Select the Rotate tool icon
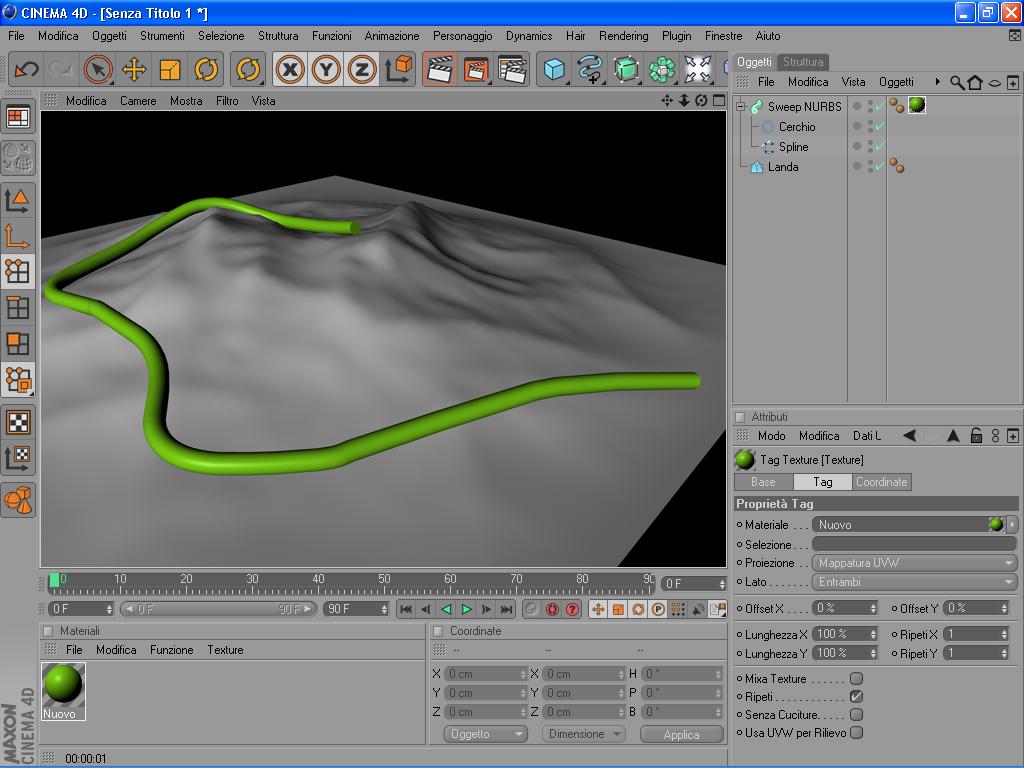Image resolution: width=1024 pixels, height=768 pixels. click(x=206, y=70)
